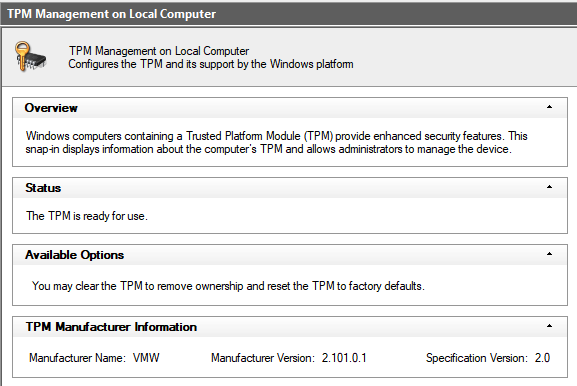Image resolution: width=577 pixels, height=386 pixels.
Task: Select the Available Options header title
Action: click(74, 255)
